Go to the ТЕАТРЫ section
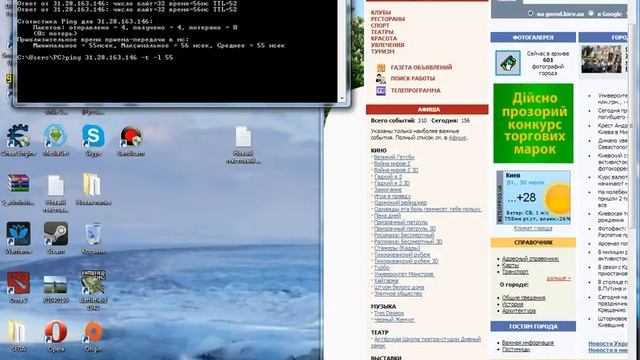Viewport: 640px width, 360px height. tap(382, 32)
